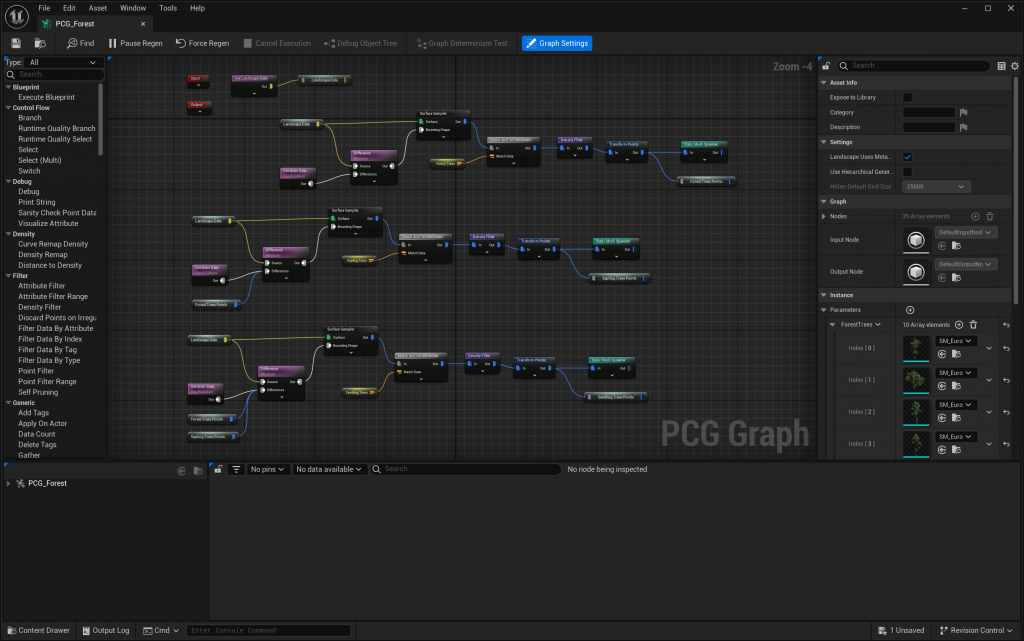The image size is (1024, 641).
Task: Click the Save asset icon in toolbar
Action: click(16, 43)
